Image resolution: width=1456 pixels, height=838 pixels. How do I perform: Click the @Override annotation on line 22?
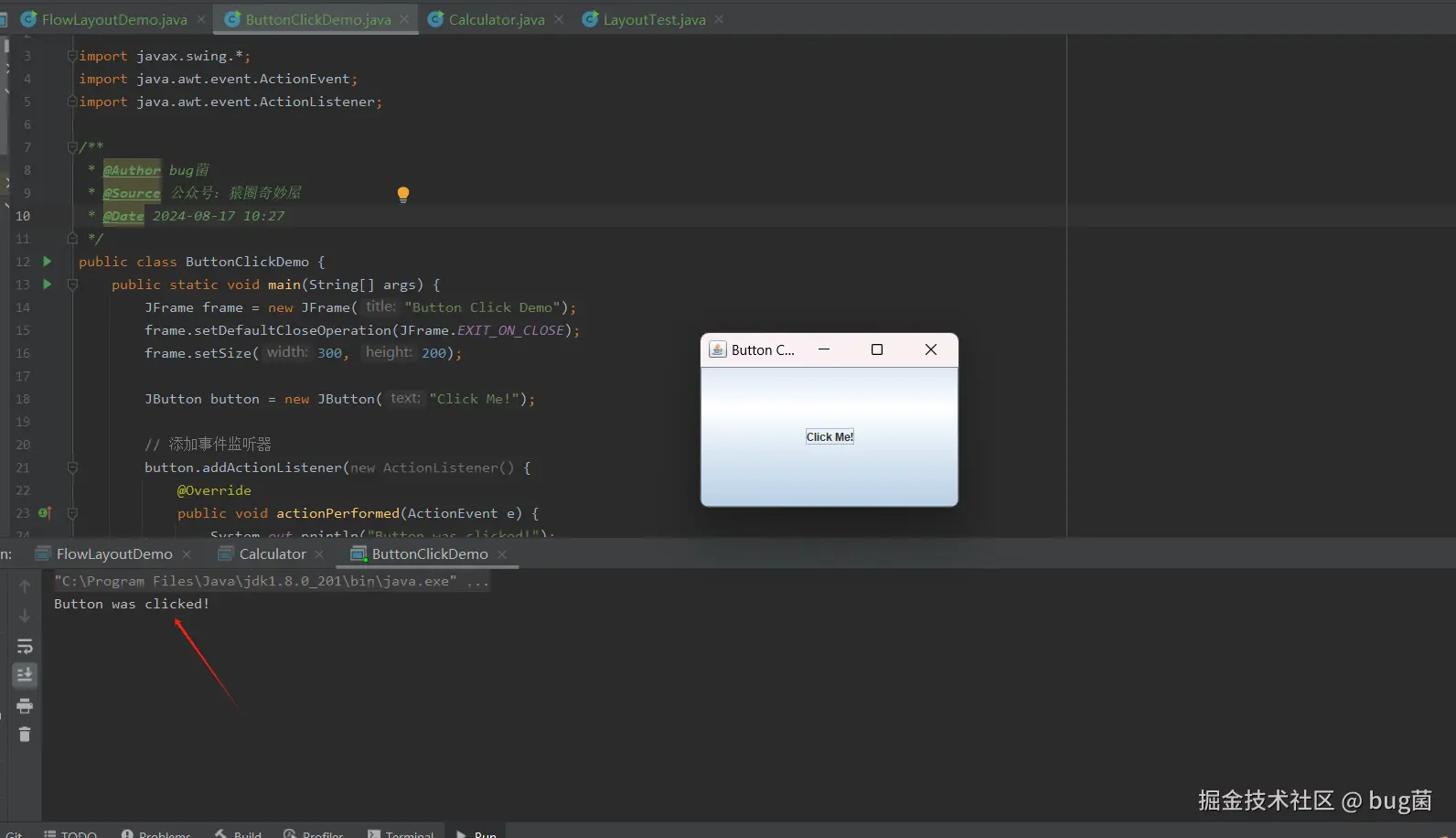pos(214,490)
